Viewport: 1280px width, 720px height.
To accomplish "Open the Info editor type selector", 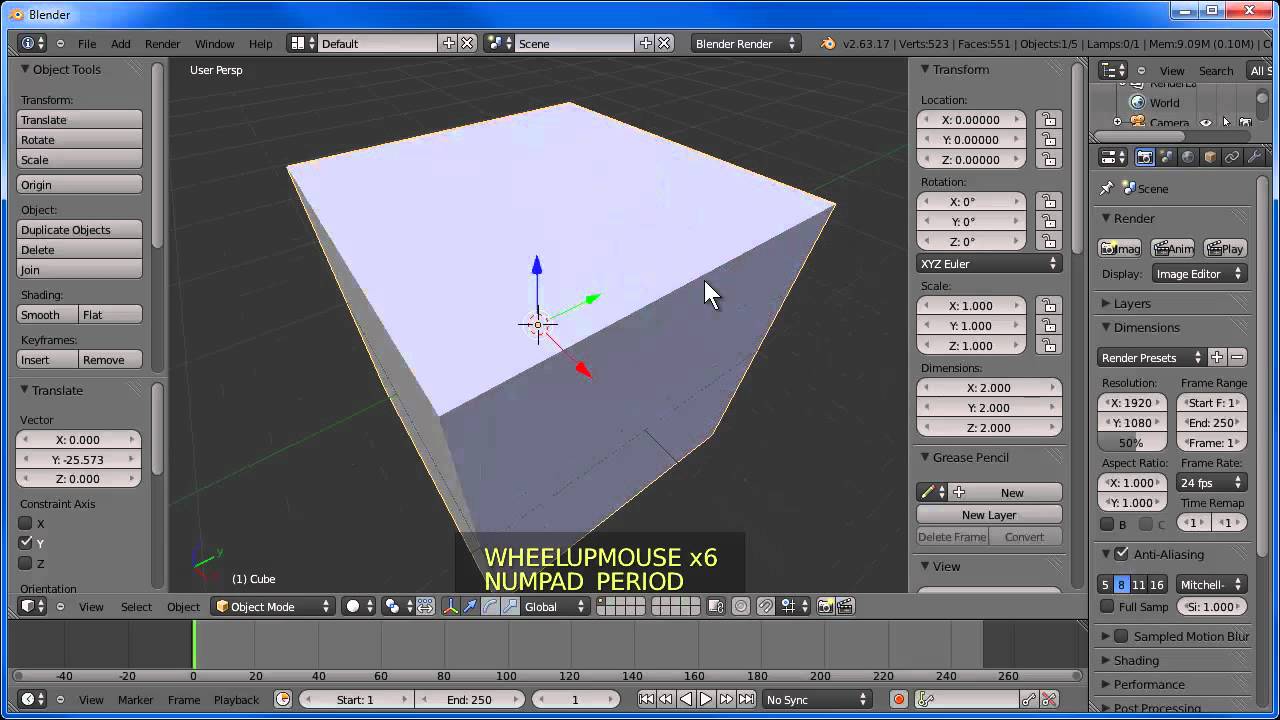I will (32, 43).
